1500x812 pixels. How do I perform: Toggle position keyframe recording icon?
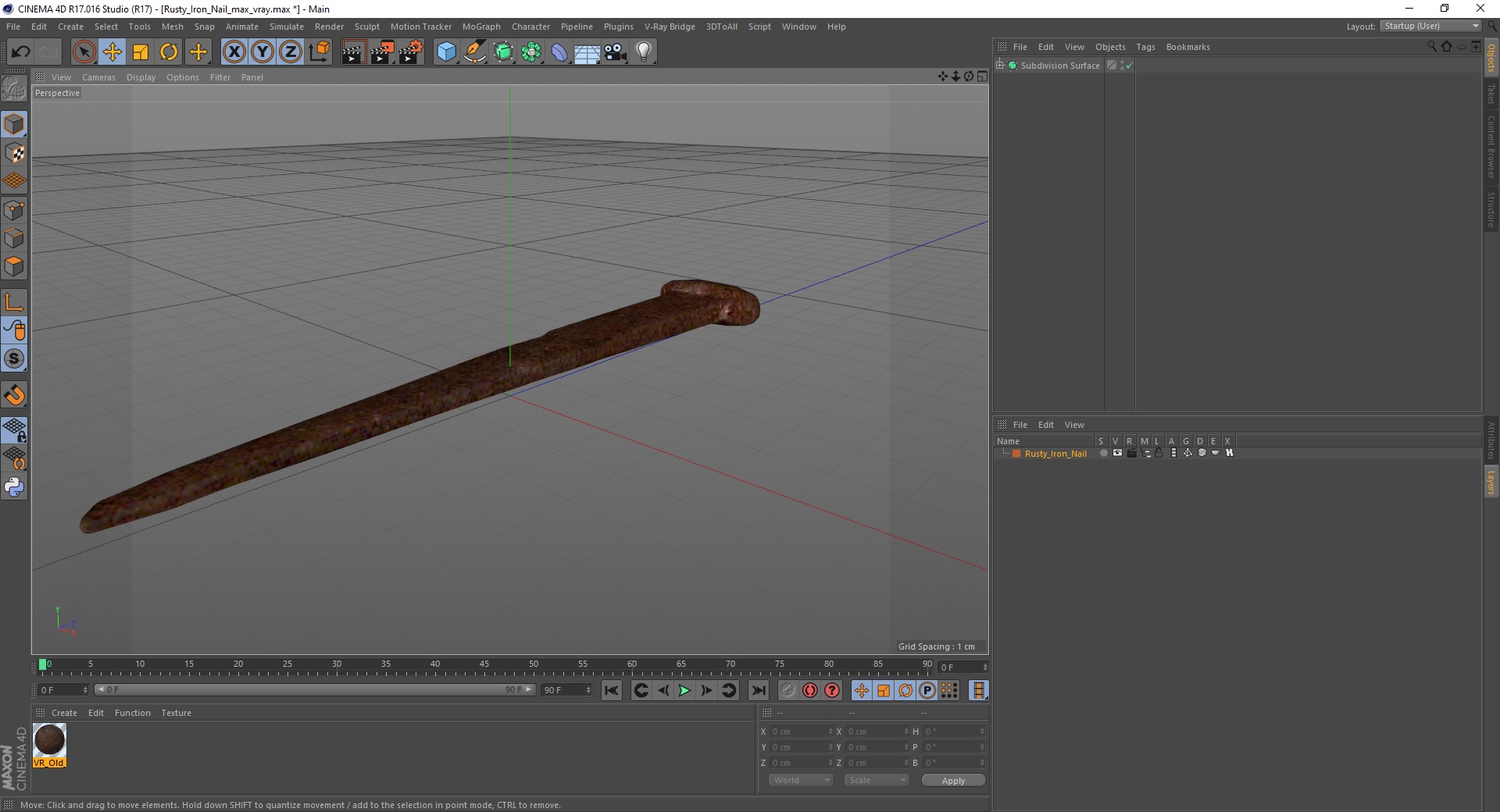pos(861,690)
